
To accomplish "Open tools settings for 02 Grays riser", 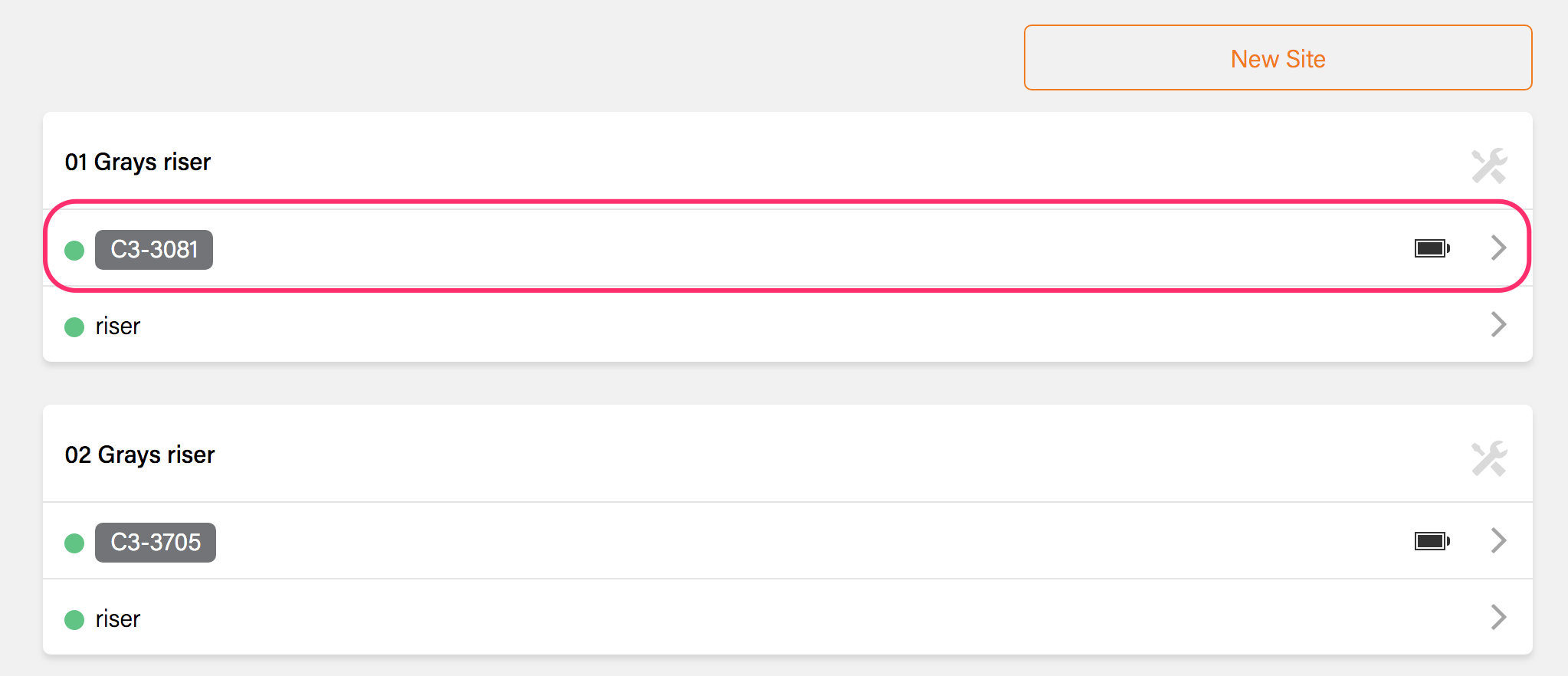I will coord(1489,458).
